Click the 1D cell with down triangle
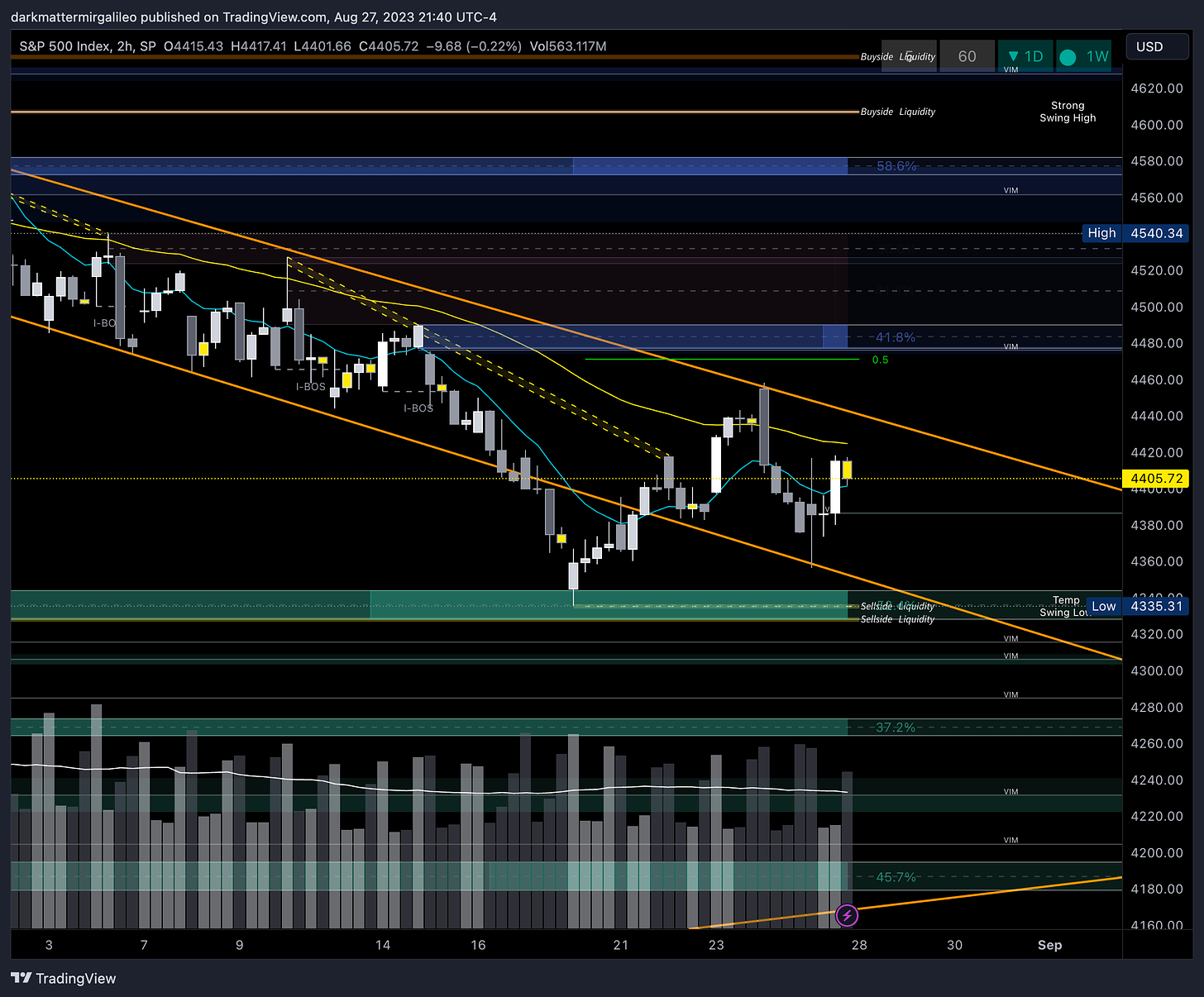Viewport: 1204px width, 997px height. (1025, 56)
